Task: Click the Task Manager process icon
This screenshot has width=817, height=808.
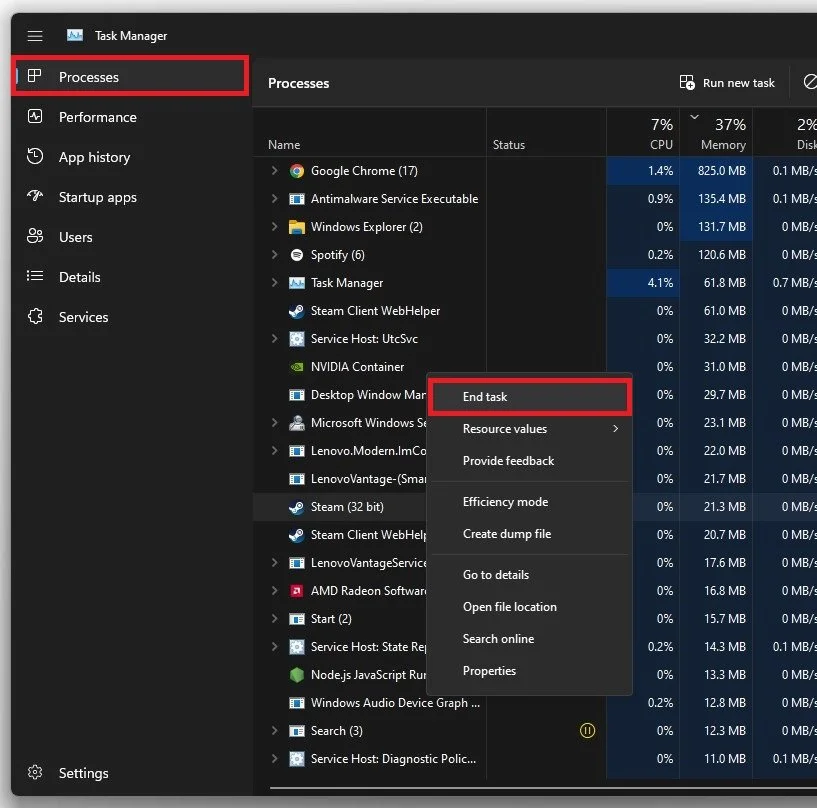Action: 297,283
